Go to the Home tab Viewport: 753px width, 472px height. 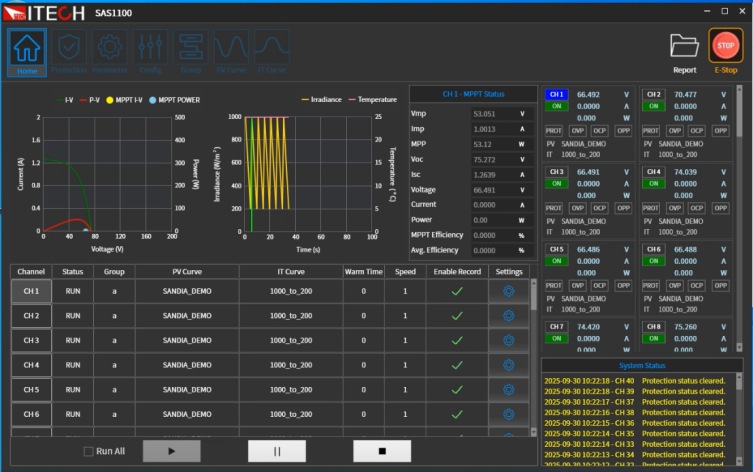[27, 51]
